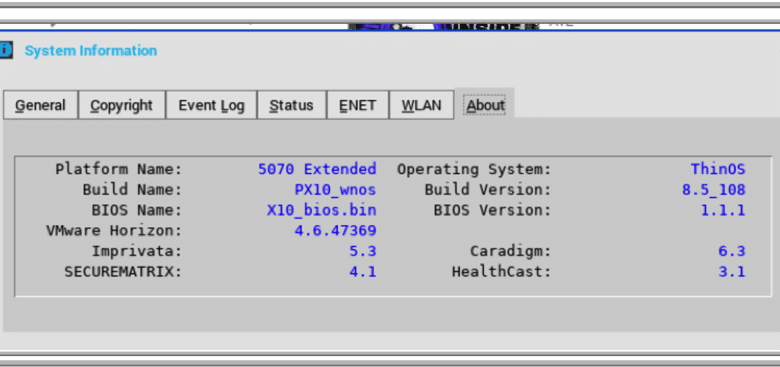
Task: Click the Operating System label
Action: pos(474,169)
